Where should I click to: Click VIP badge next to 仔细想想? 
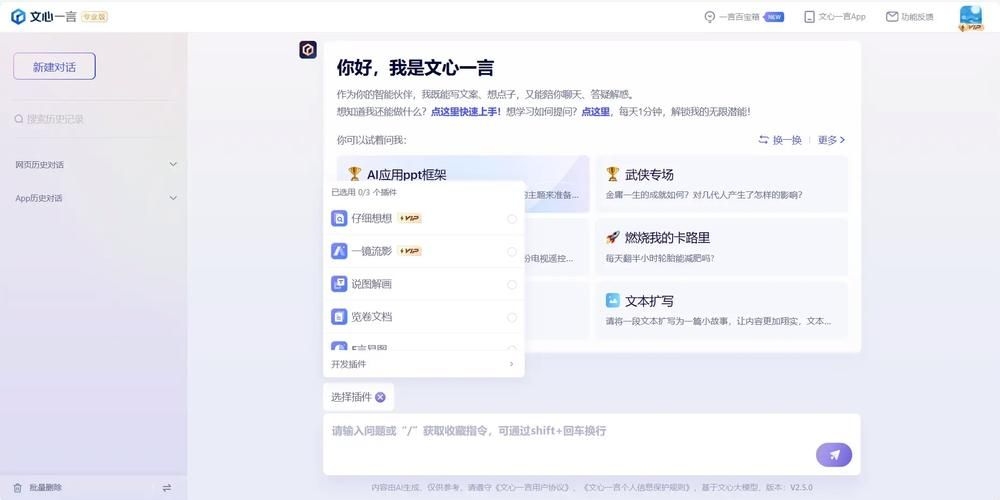pos(409,219)
